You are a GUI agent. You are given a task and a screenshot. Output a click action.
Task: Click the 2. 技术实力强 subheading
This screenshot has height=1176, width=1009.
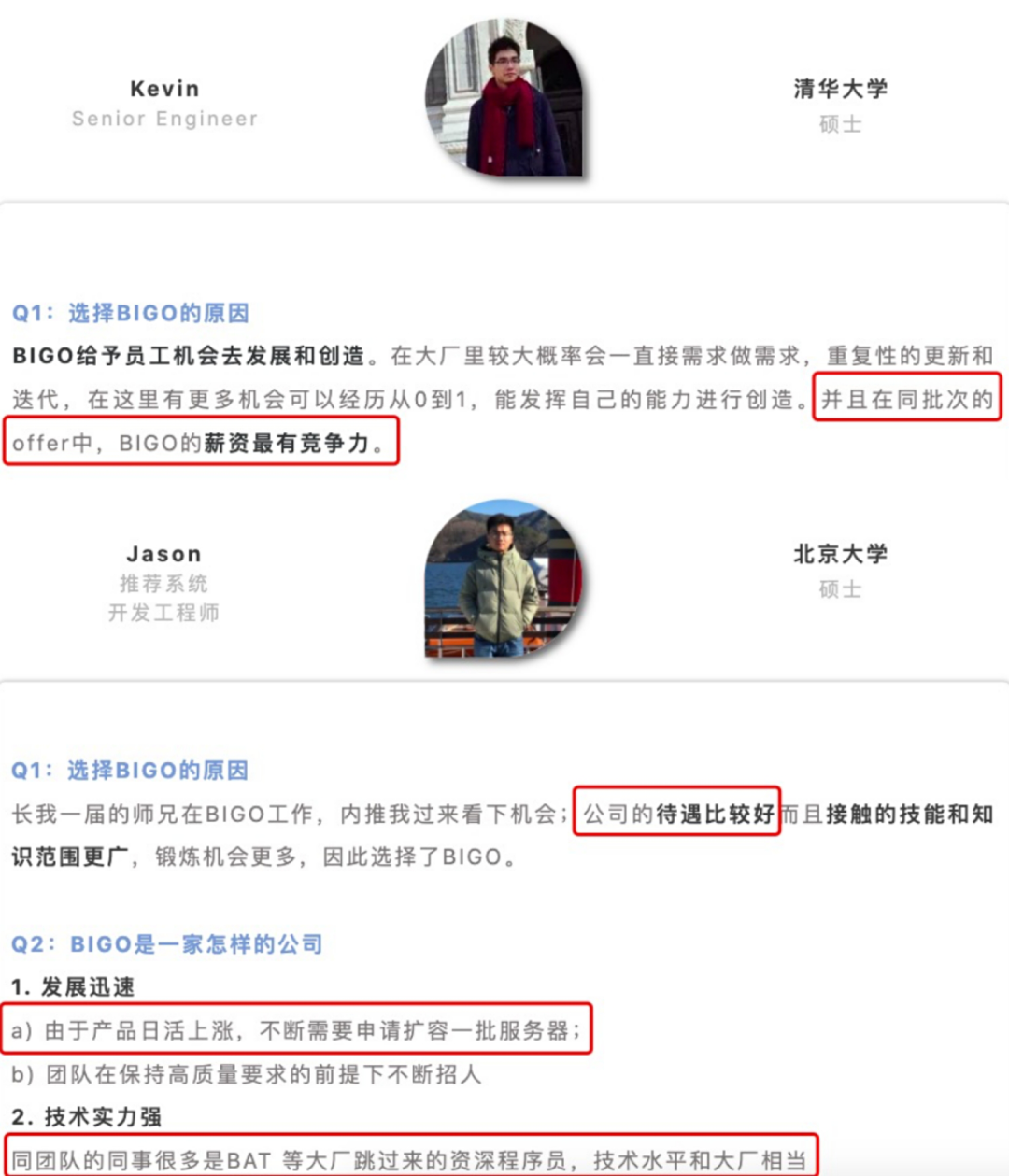(86, 1117)
